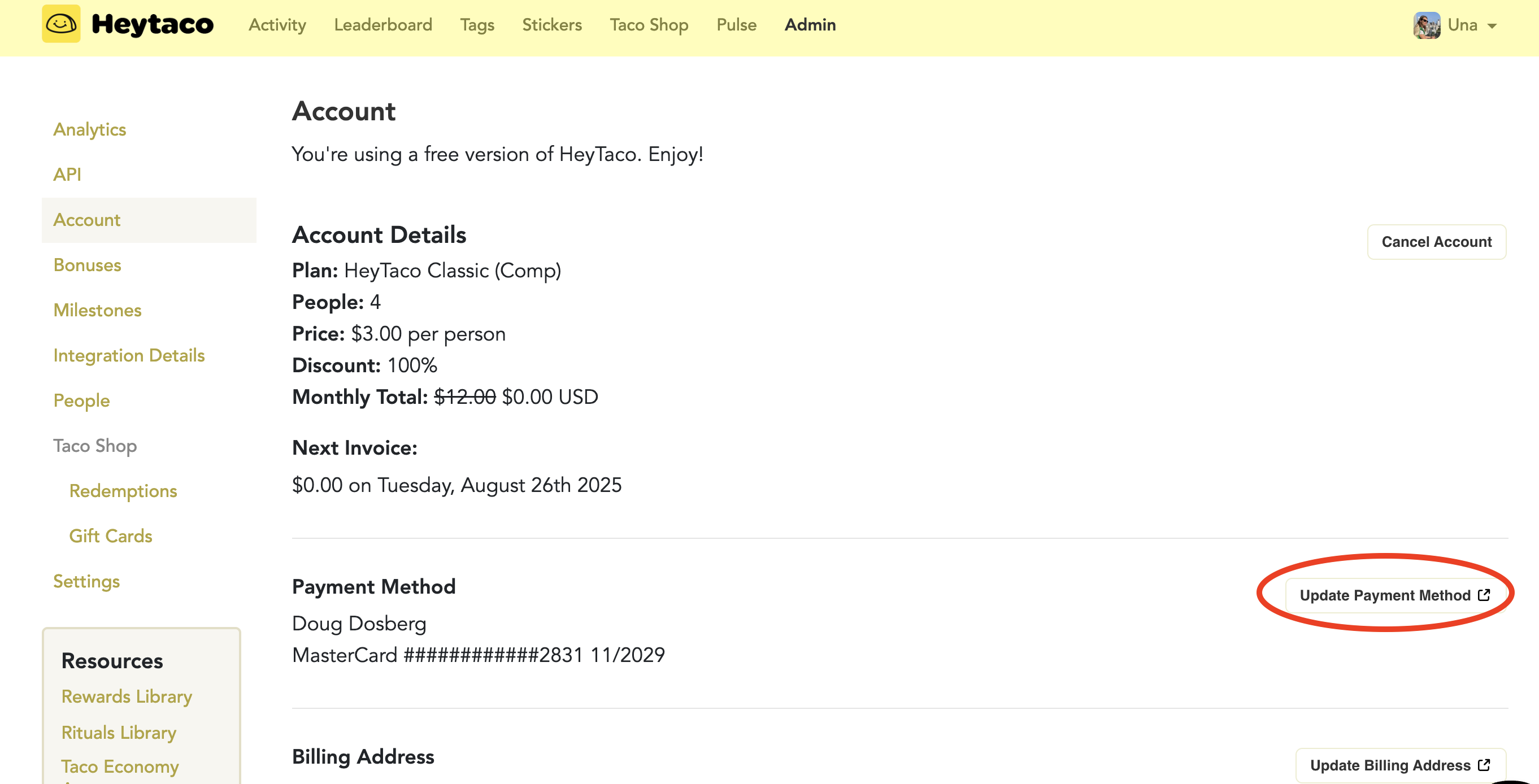Click the Account Details heading
Image resolution: width=1539 pixels, height=784 pixels.
379,236
